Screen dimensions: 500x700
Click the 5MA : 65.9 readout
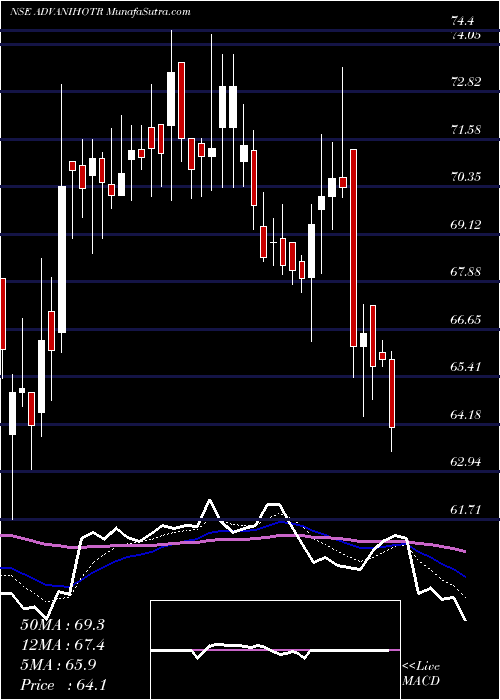click(57, 665)
